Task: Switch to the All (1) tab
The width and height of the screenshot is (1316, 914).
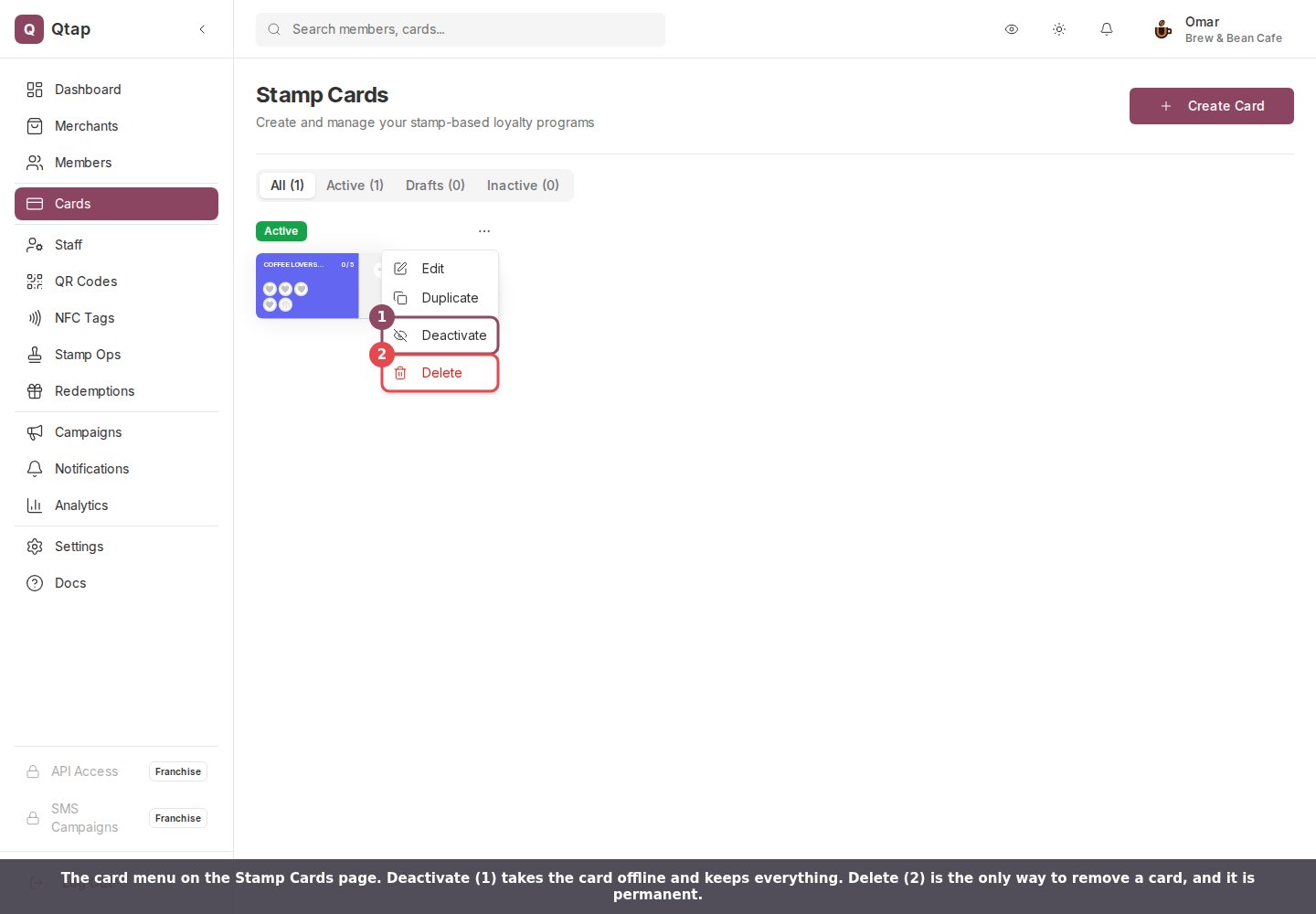Action: pos(287,186)
